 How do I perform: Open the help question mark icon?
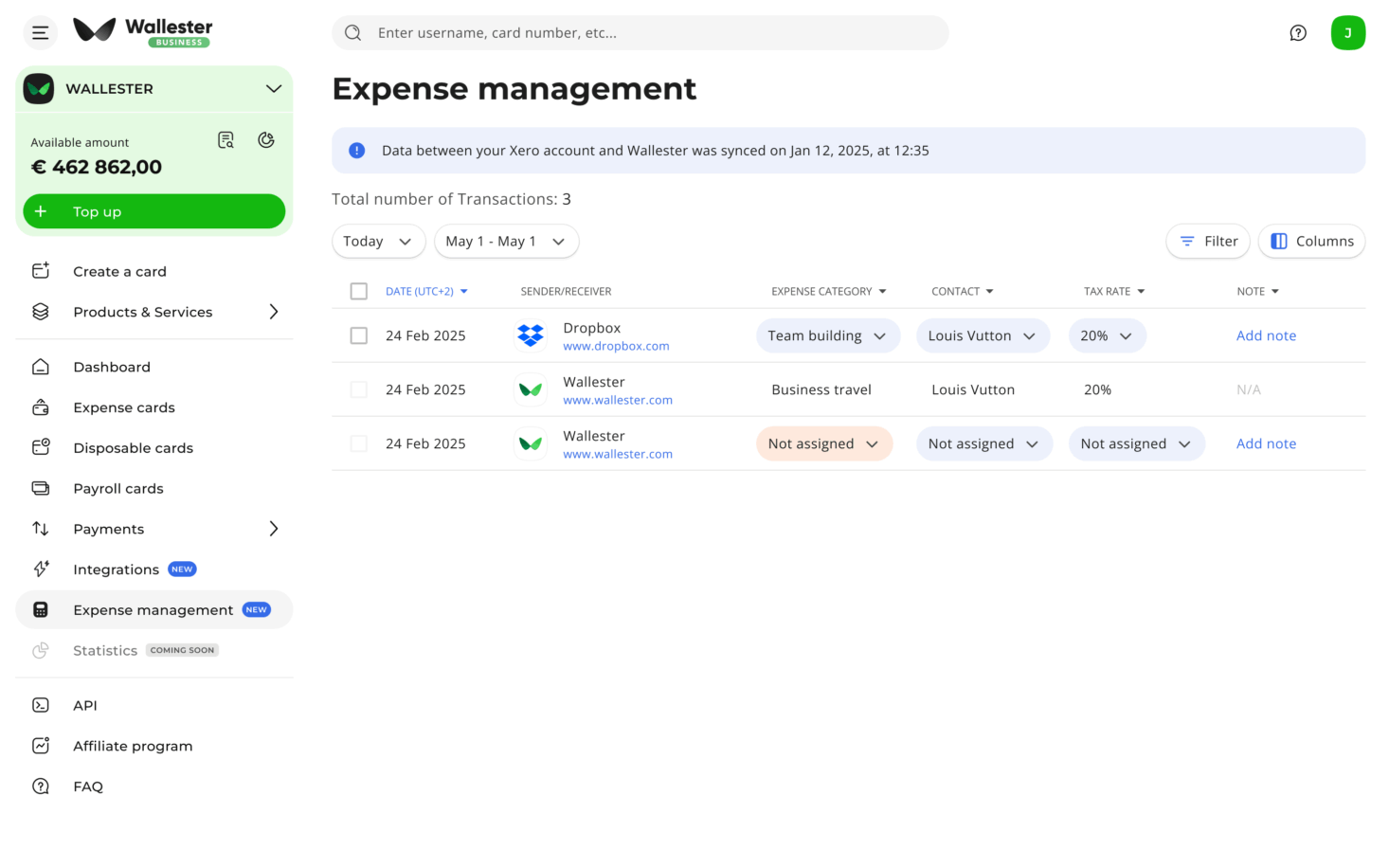[1297, 33]
